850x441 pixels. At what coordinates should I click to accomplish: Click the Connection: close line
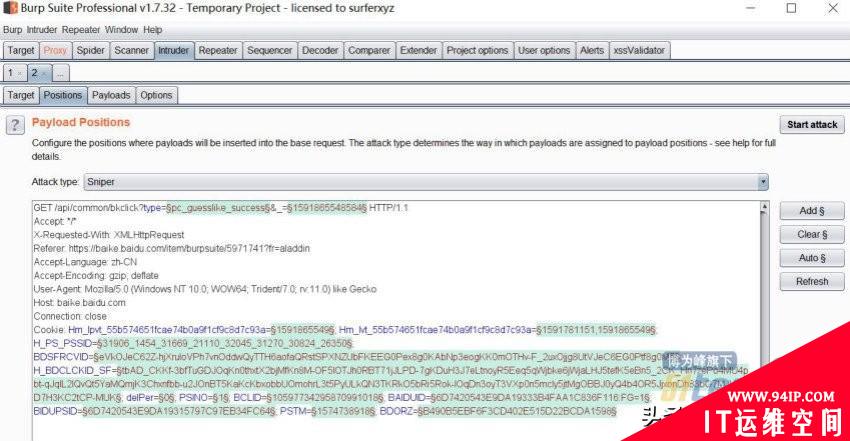pos(70,316)
